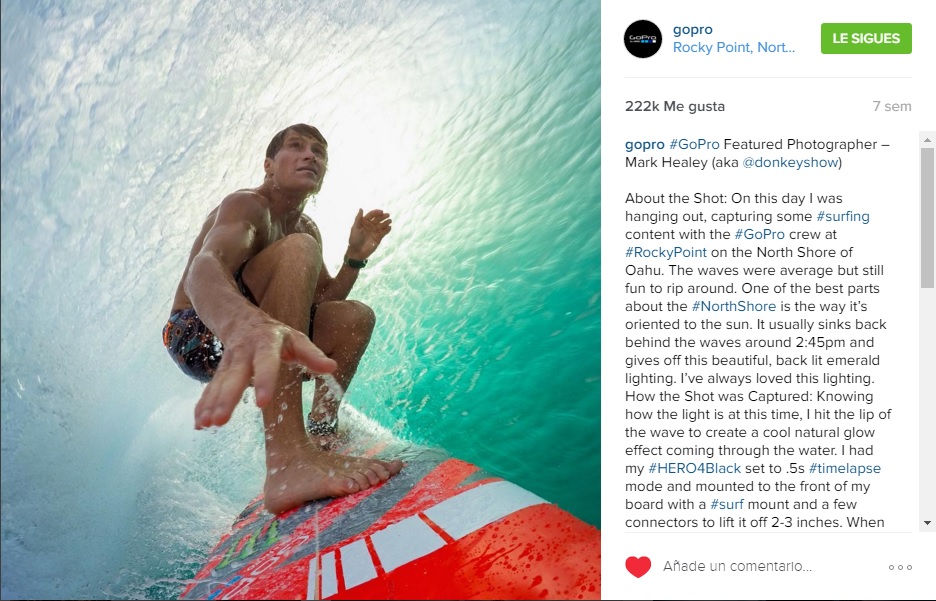Open the #surfing hashtag
Screen dimensions: 936x601
pyautogui.click(x=843, y=216)
